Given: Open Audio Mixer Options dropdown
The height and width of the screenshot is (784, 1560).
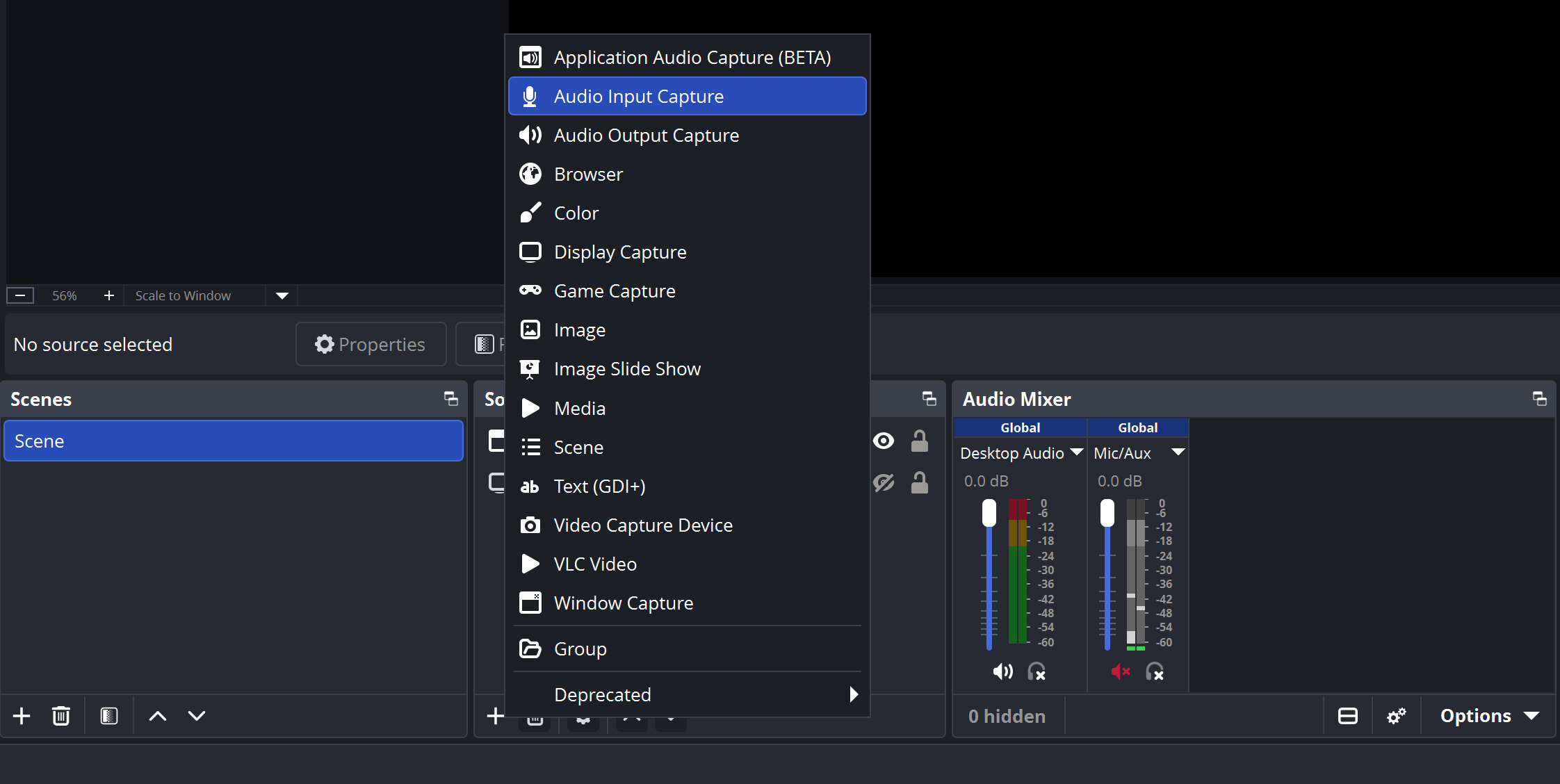Looking at the screenshot, I should [1488, 716].
